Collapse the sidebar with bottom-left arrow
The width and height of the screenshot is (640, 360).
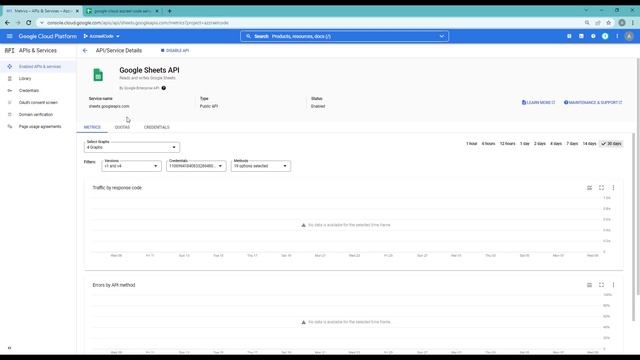coord(9,348)
